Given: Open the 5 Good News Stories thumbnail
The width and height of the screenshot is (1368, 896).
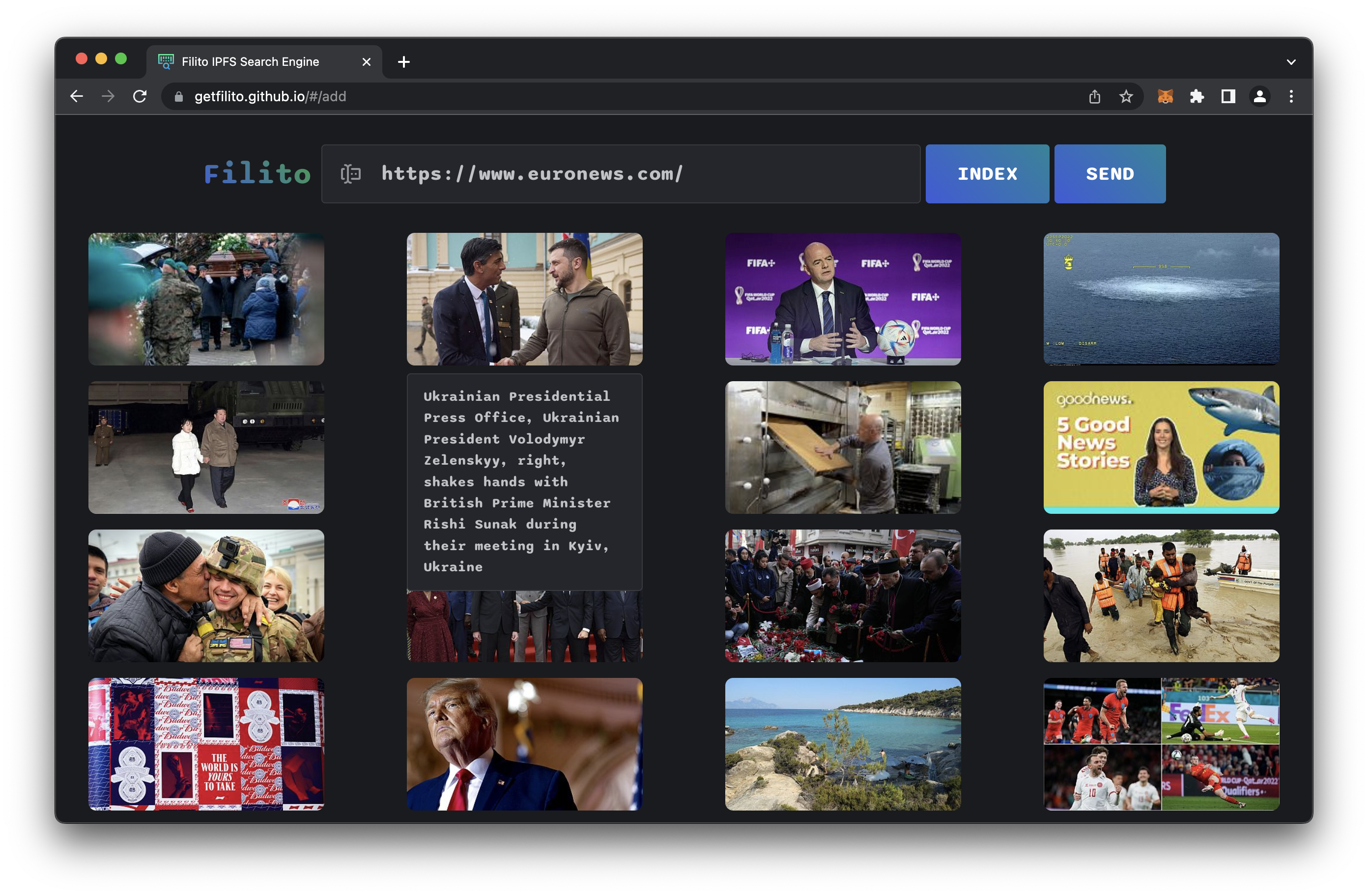Looking at the screenshot, I should click(1161, 447).
